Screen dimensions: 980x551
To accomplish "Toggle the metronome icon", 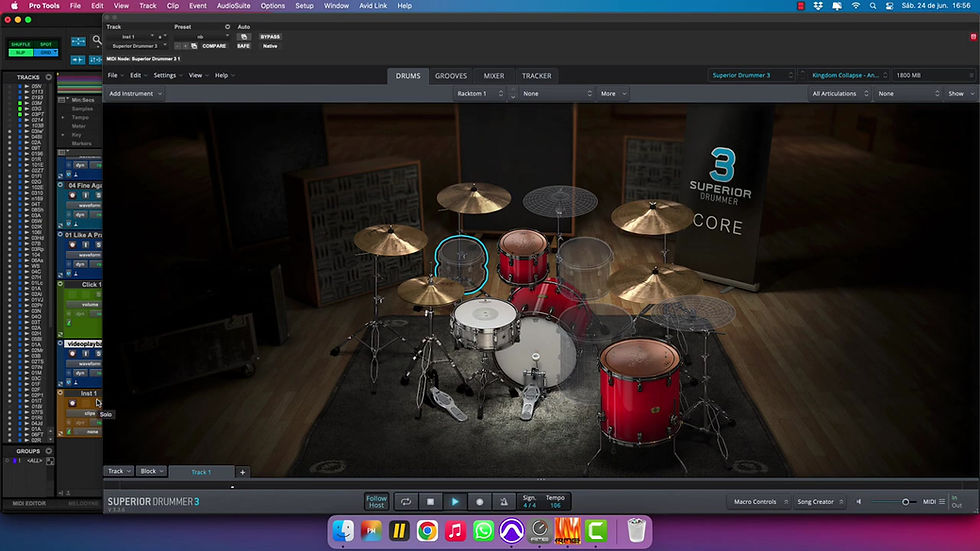I will [x=504, y=502].
